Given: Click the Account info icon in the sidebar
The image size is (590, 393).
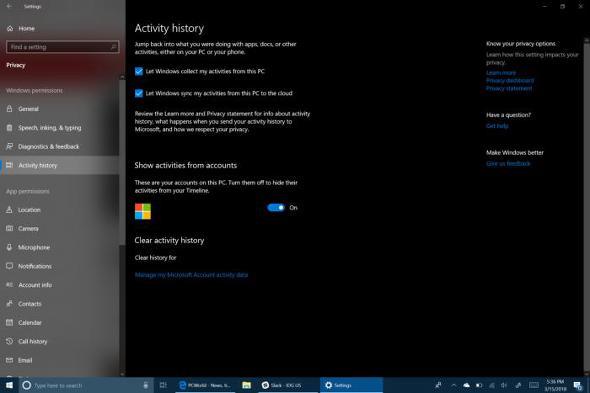Looking at the screenshot, I should pyautogui.click(x=9, y=285).
